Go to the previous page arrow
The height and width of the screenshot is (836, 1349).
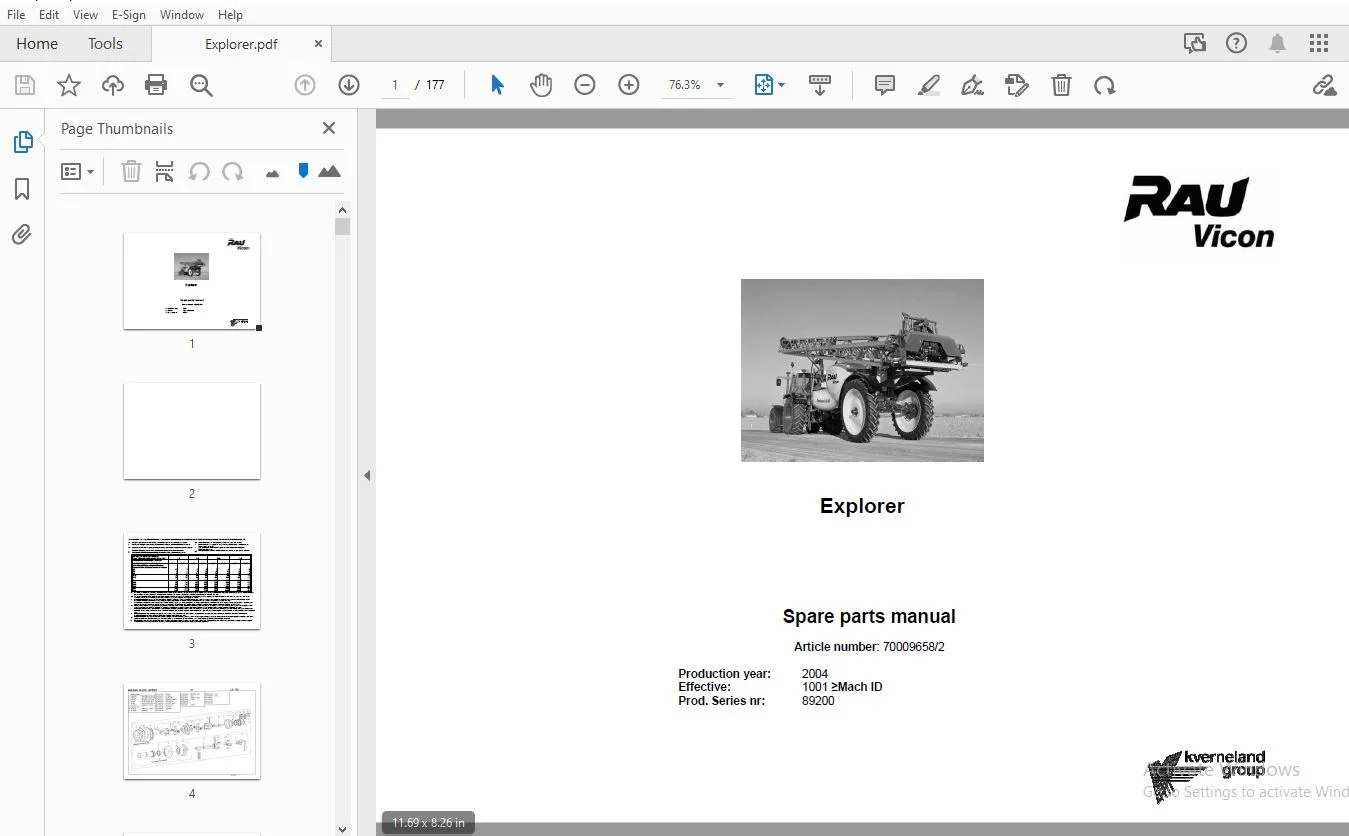(305, 85)
